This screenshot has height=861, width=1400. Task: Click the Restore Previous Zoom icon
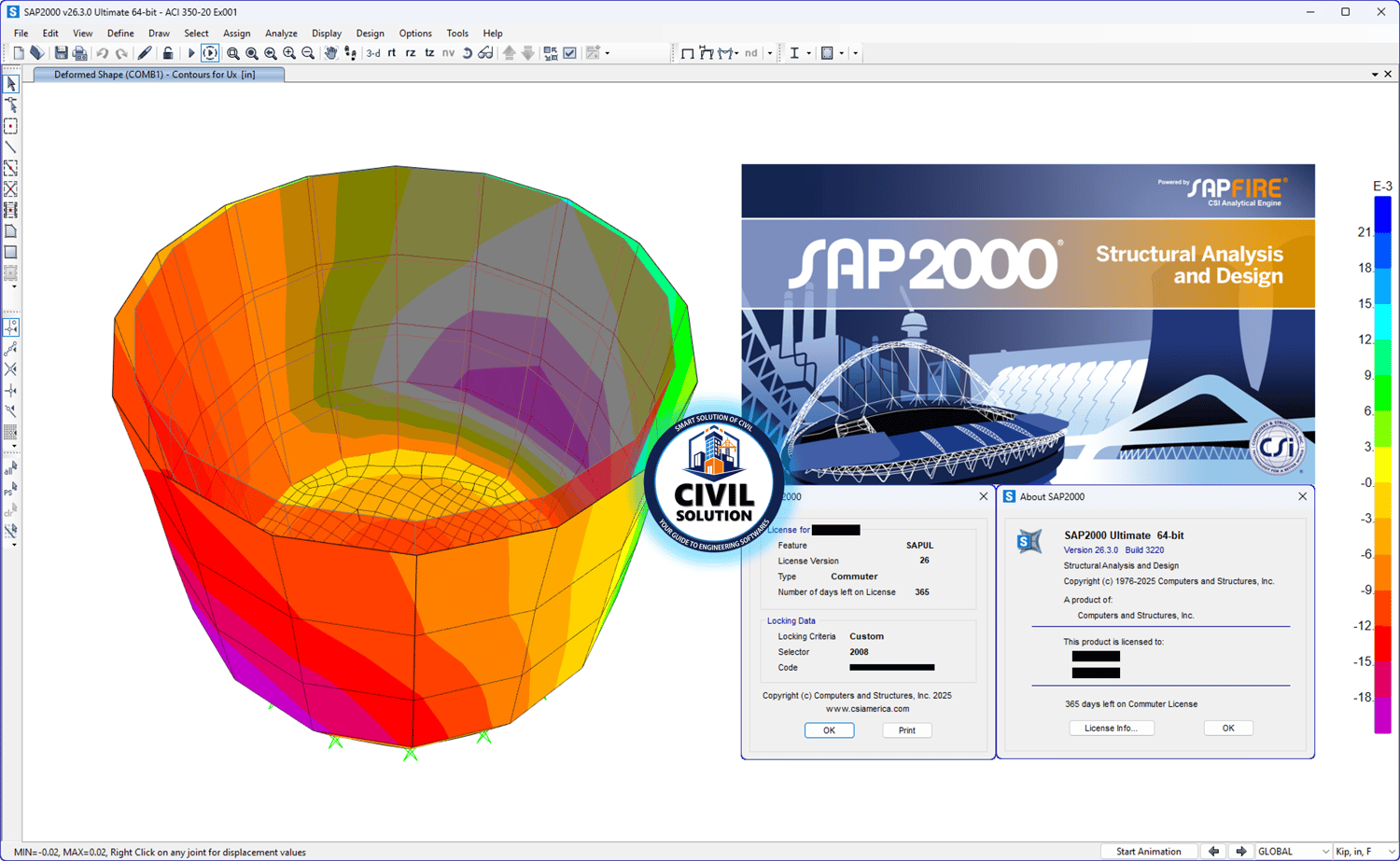tap(271, 53)
